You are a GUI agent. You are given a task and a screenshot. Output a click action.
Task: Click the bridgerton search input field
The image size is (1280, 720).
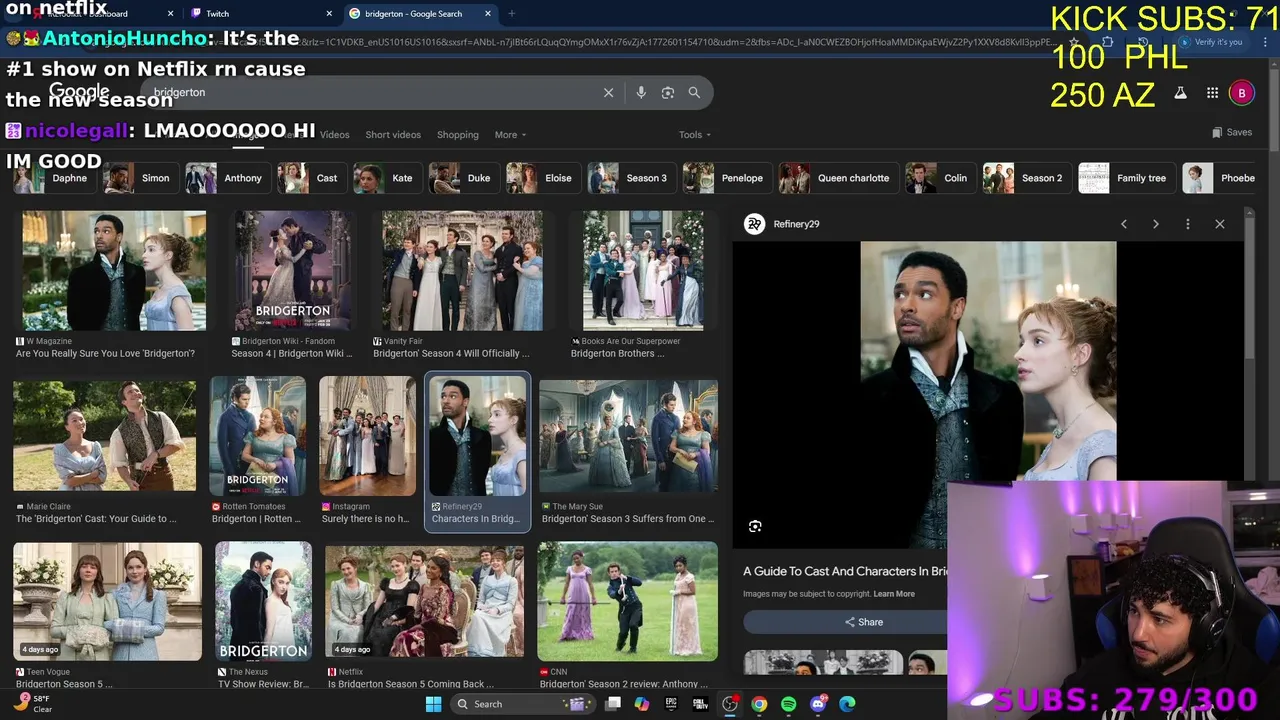(370, 92)
